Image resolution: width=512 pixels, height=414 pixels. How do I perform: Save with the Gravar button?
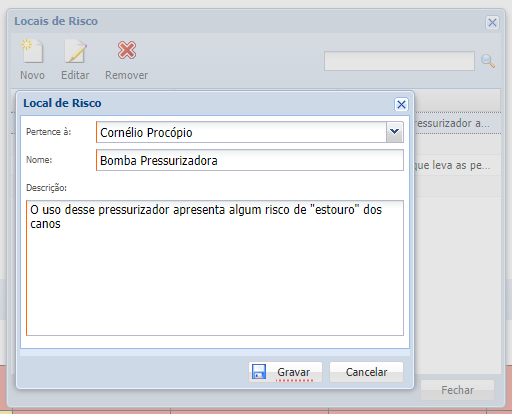click(x=285, y=372)
